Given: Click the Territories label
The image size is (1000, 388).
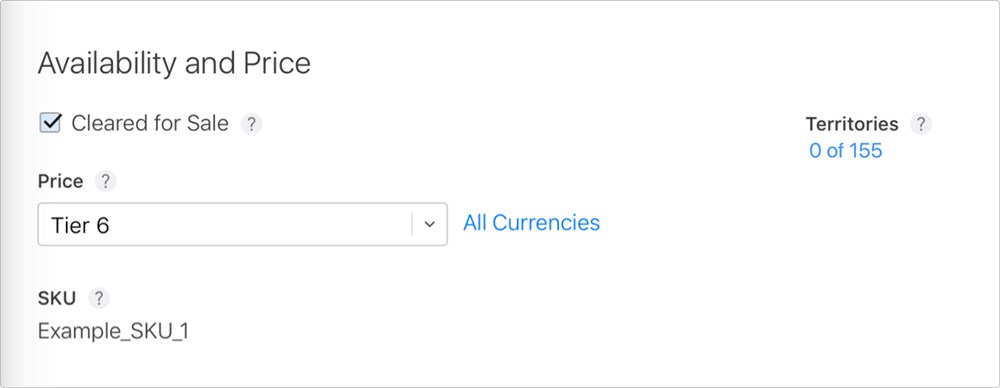Looking at the screenshot, I should coord(852,124).
